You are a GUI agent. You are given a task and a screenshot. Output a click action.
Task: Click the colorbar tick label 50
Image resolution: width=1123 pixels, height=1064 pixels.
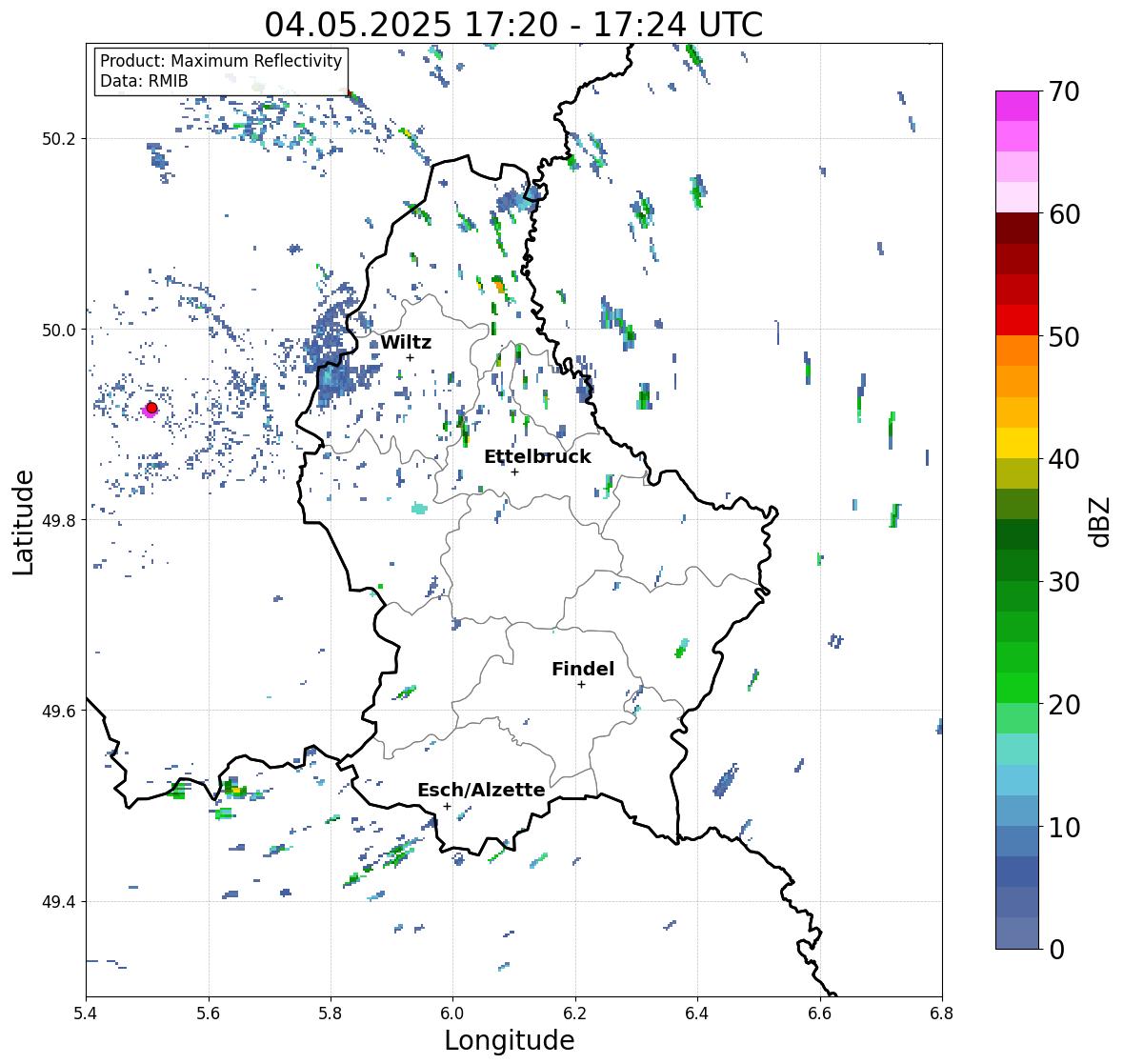(x=1064, y=337)
